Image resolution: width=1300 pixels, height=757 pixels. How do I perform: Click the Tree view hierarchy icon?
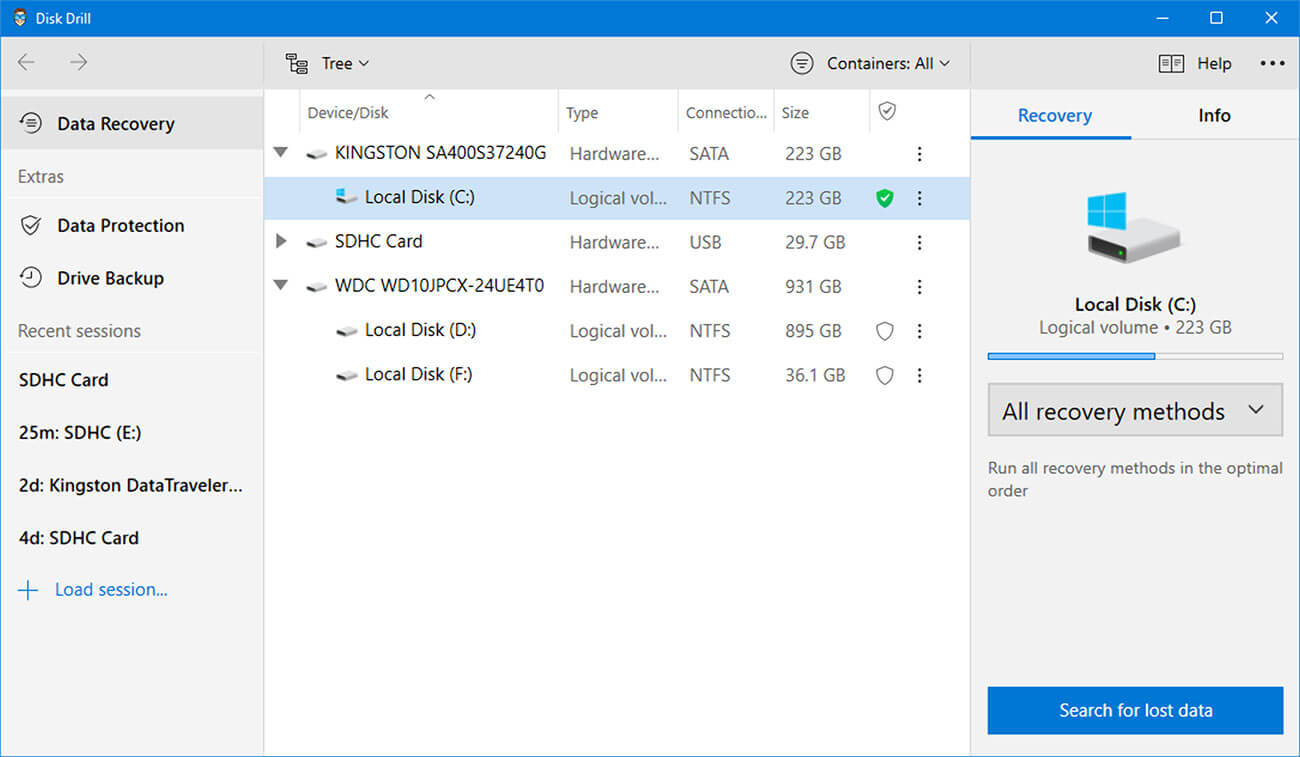click(x=297, y=63)
